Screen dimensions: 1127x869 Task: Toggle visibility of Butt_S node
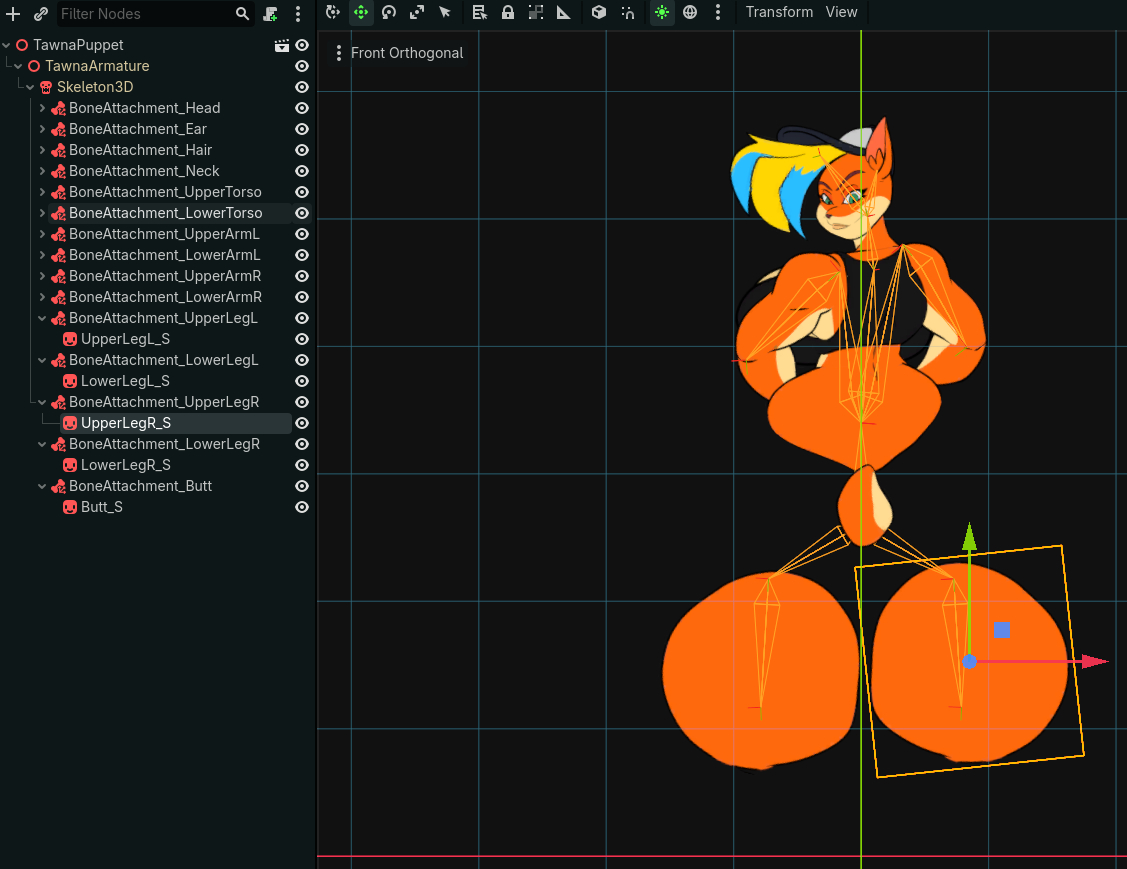pos(302,507)
